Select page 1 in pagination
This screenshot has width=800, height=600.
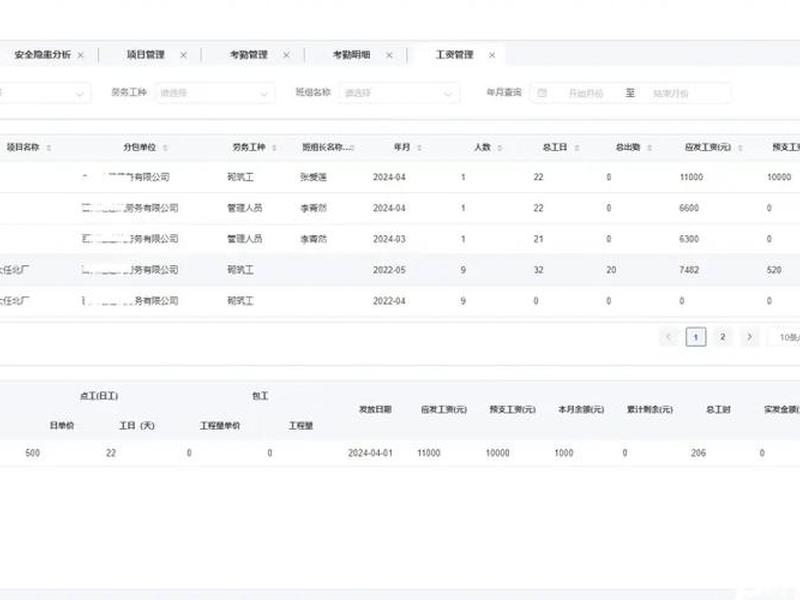click(696, 337)
